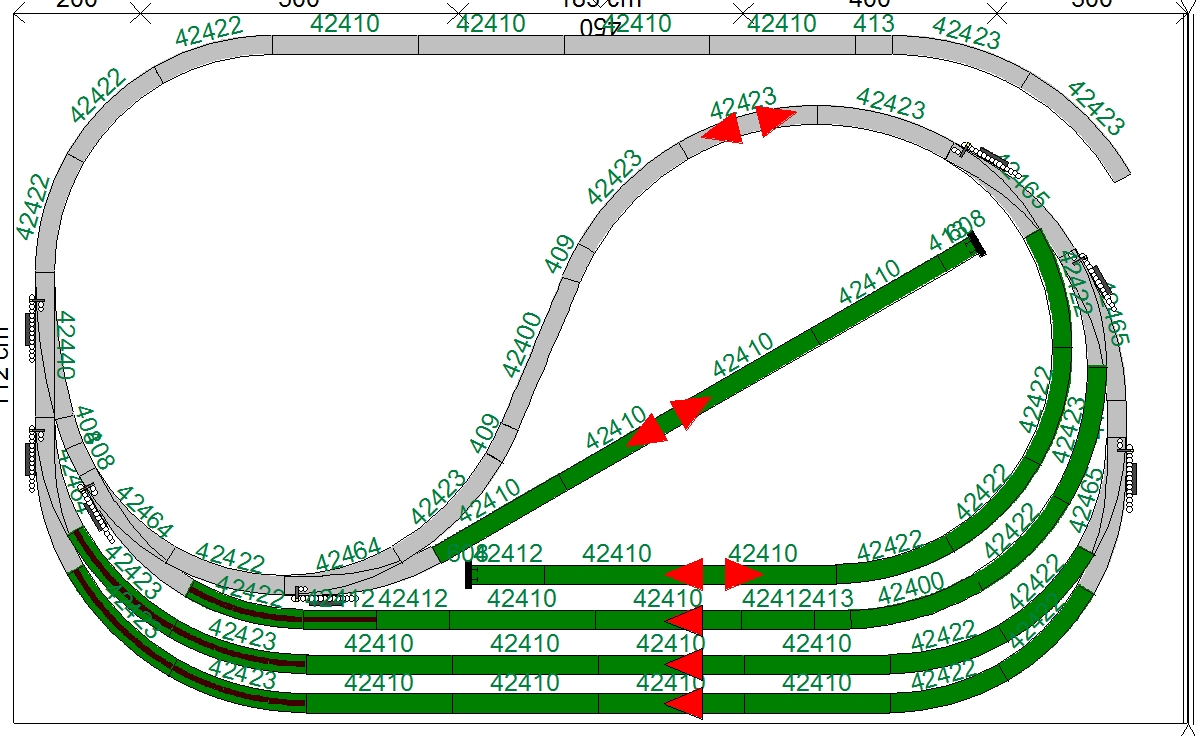Click the red arrow pair on the diagonal green siding

669,421
